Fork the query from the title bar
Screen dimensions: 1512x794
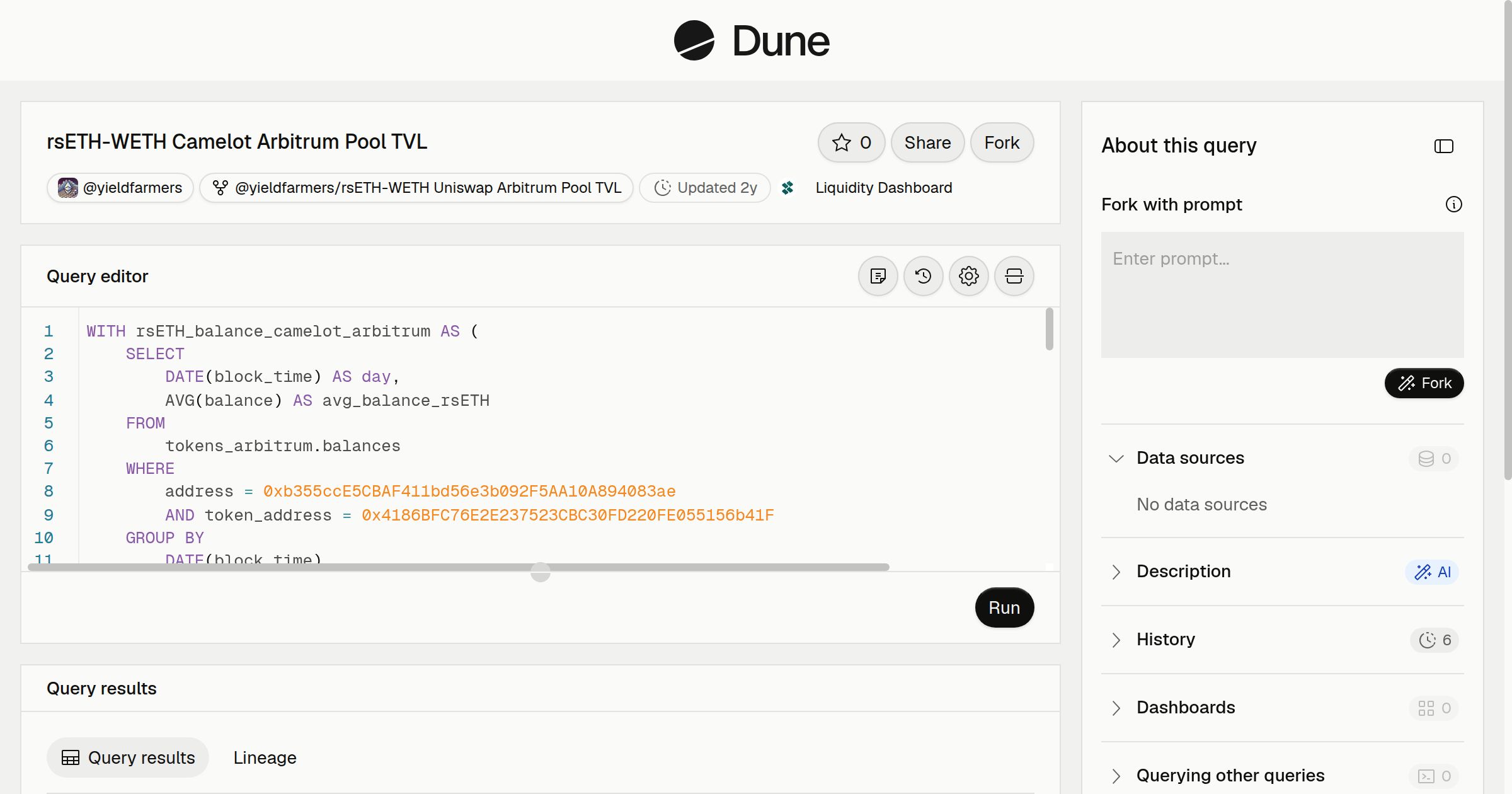click(x=1002, y=142)
